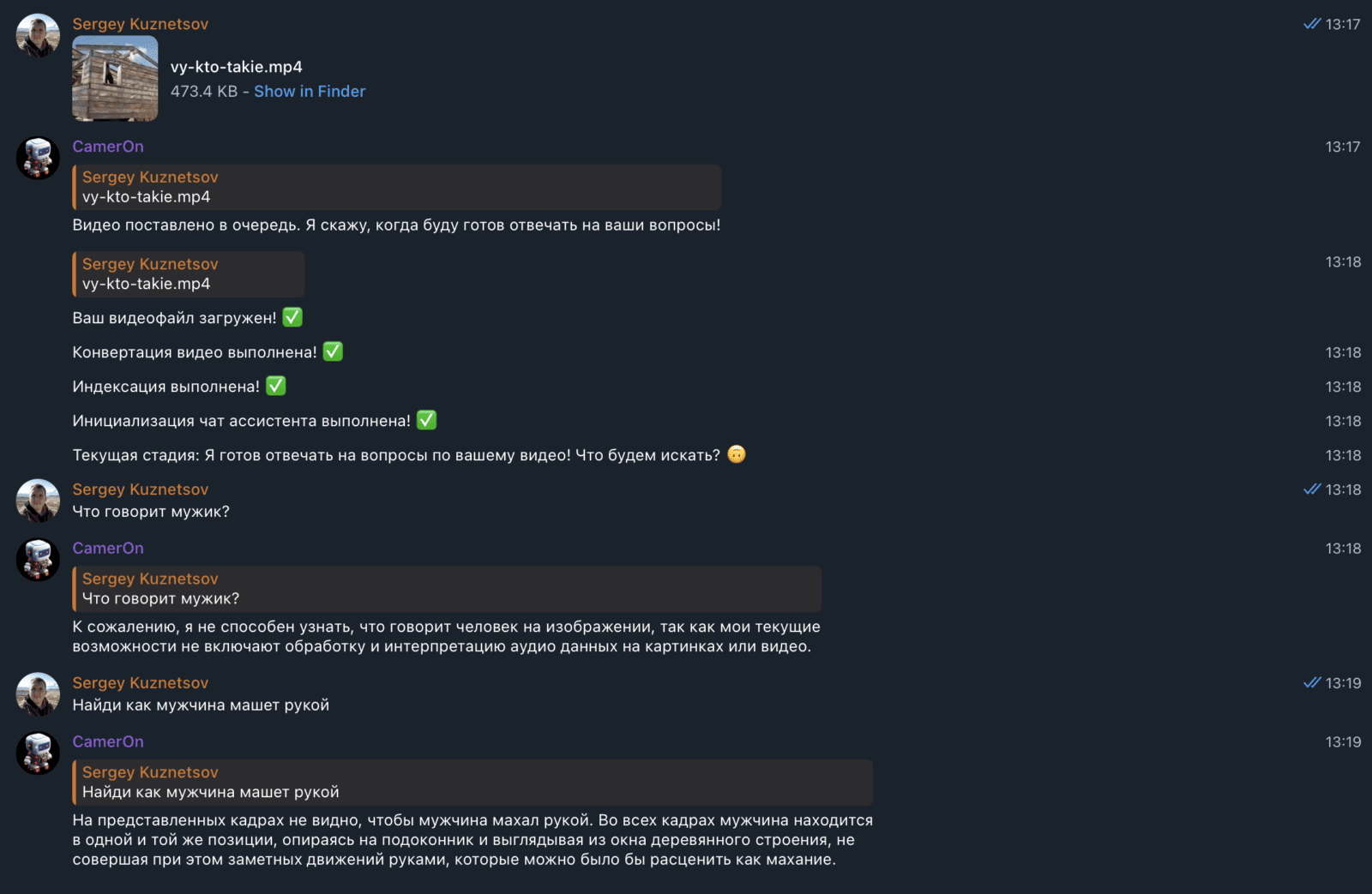Click Sergey's avatar beside 'Найди как мужчина машет рукой'
This screenshot has height=894, width=1372.
[x=38, y=694]
